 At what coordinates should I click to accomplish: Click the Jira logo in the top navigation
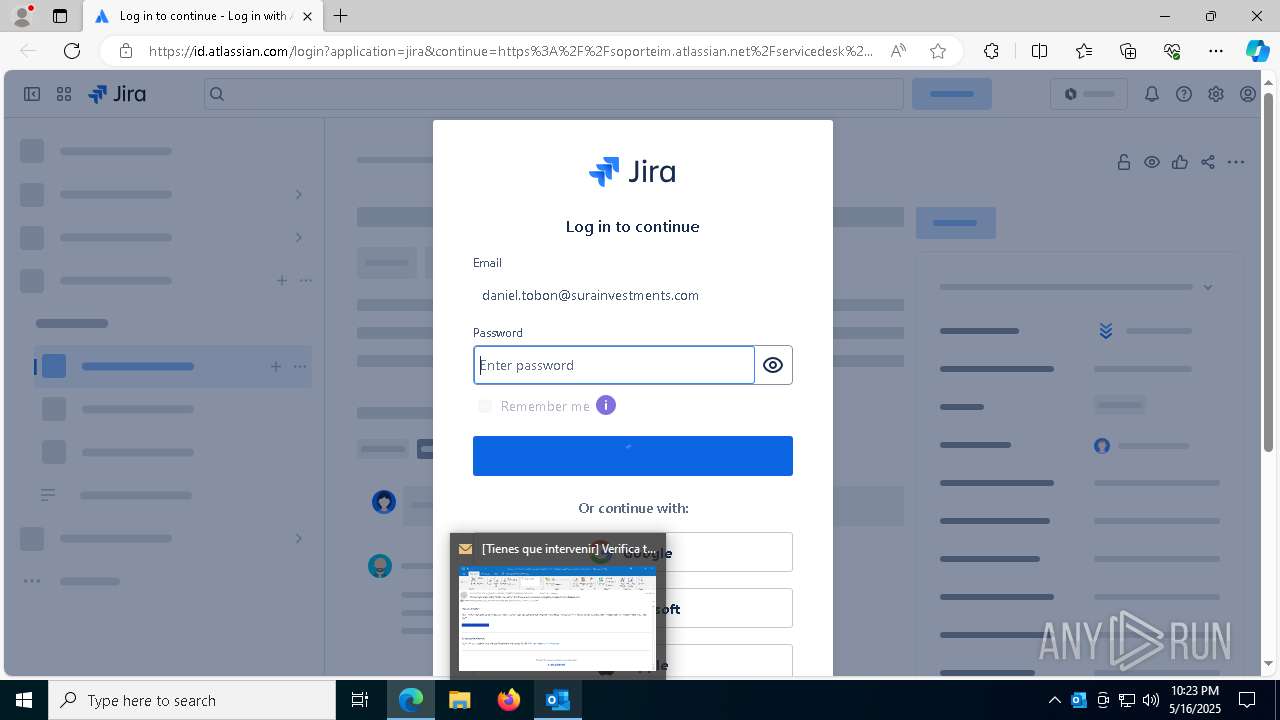click(117, 94)
